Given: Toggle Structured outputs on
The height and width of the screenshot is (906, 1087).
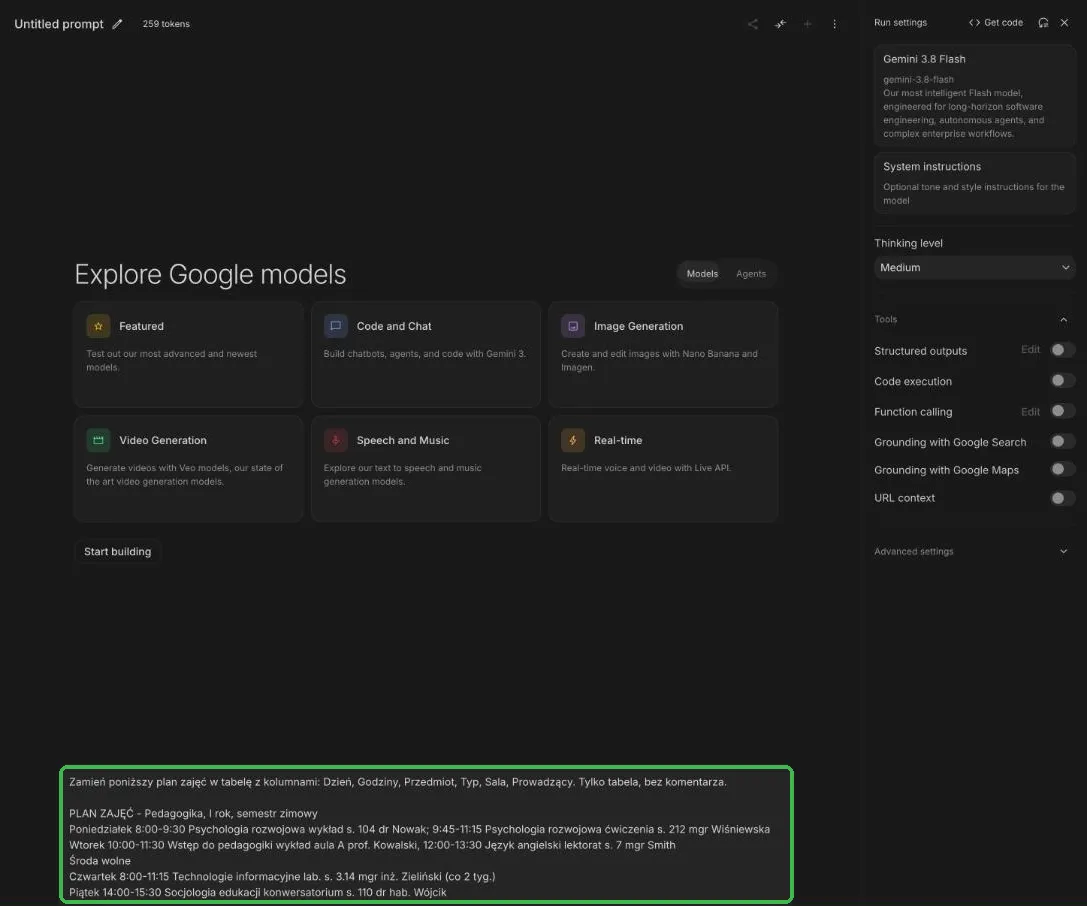Looking at the screenshot, I should click(x=1062, y=350).
